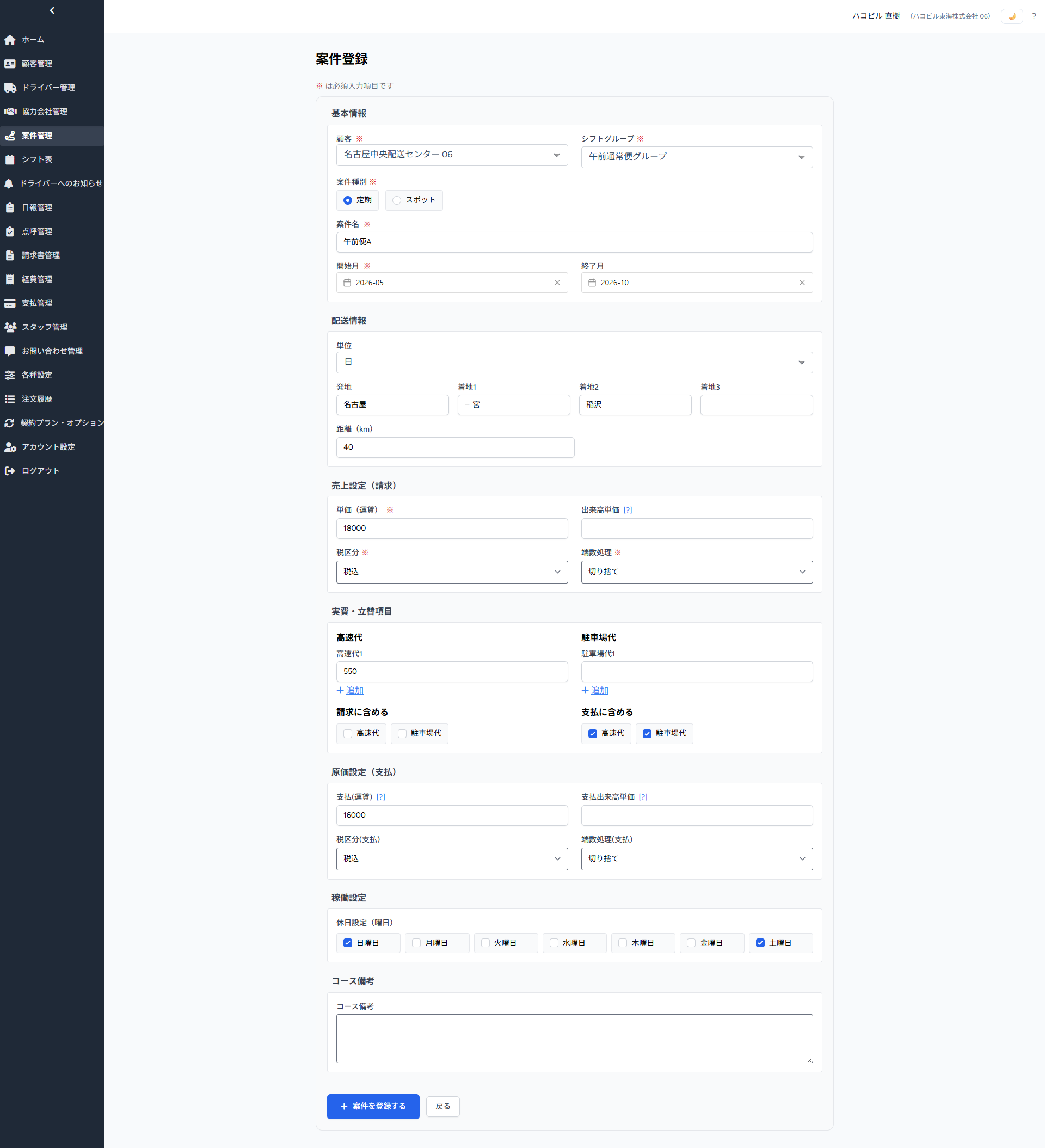Viewport: 1045px width, 1148px height.
Task: Click the daily report clipboard icon
Action: 10,207
